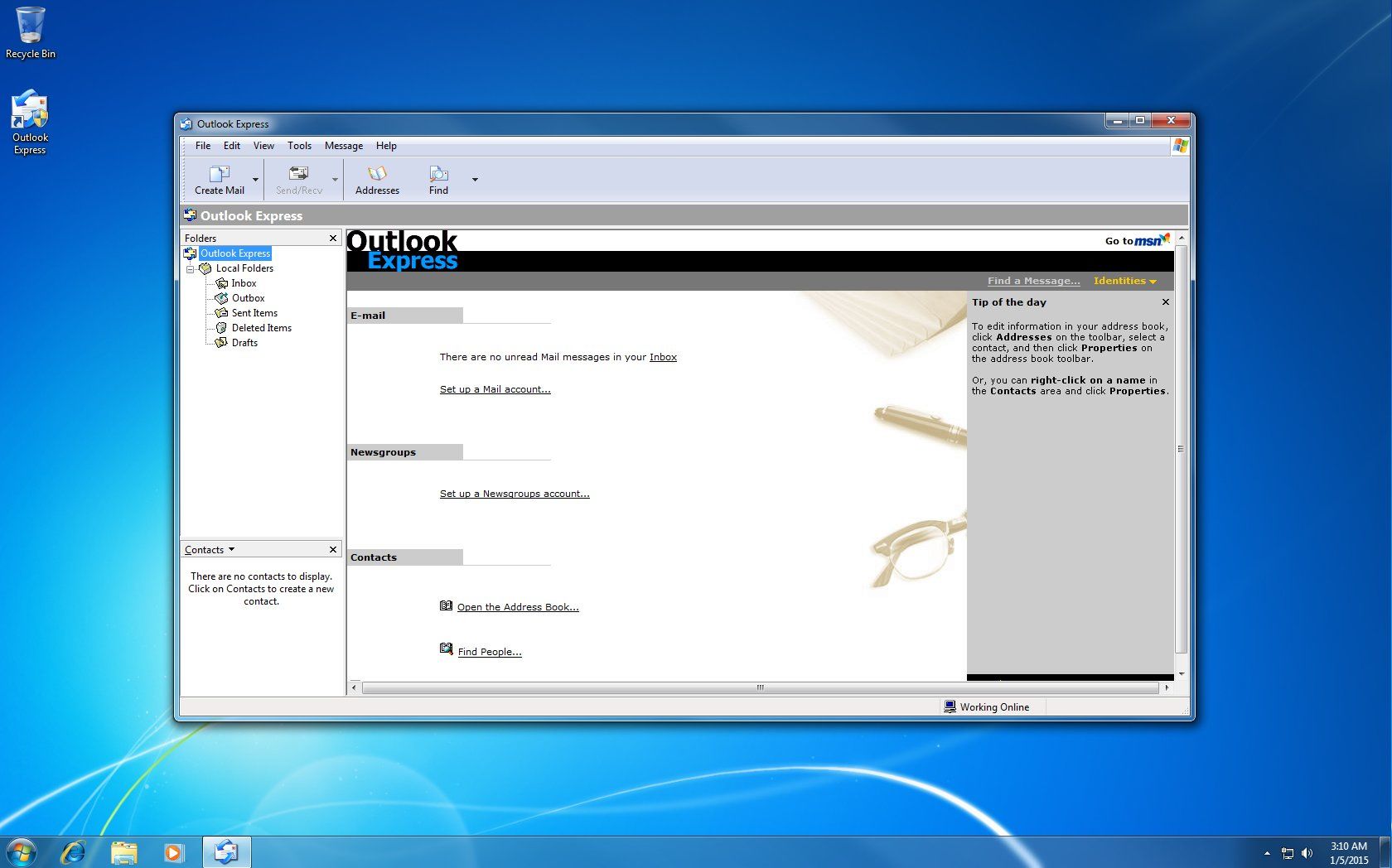Click Open the Address Book link
The image size is (1392, 868).
[x=518, y=607]
